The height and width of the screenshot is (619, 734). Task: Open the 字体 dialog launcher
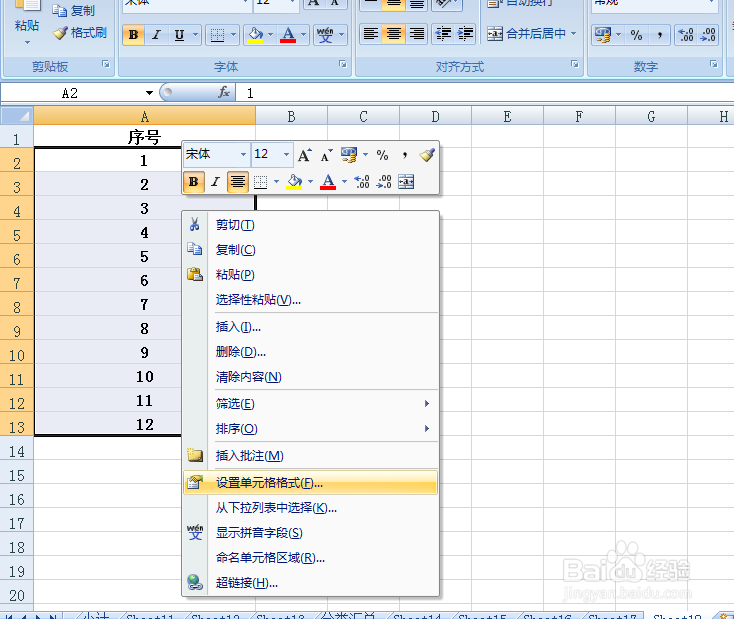(x=343, y=64)
